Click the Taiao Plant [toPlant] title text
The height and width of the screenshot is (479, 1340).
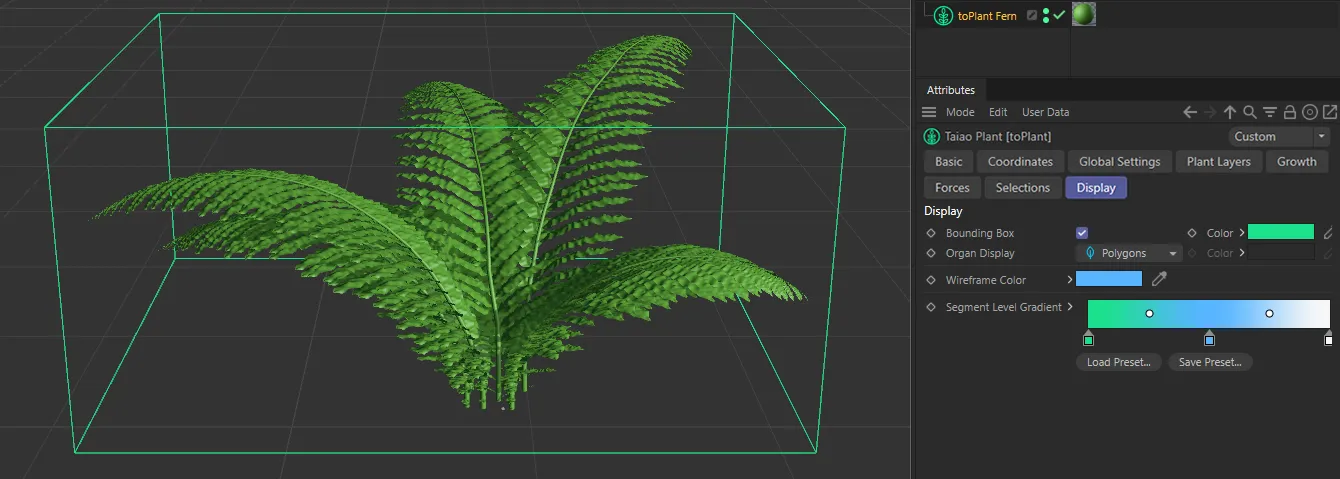coord(998,136)
